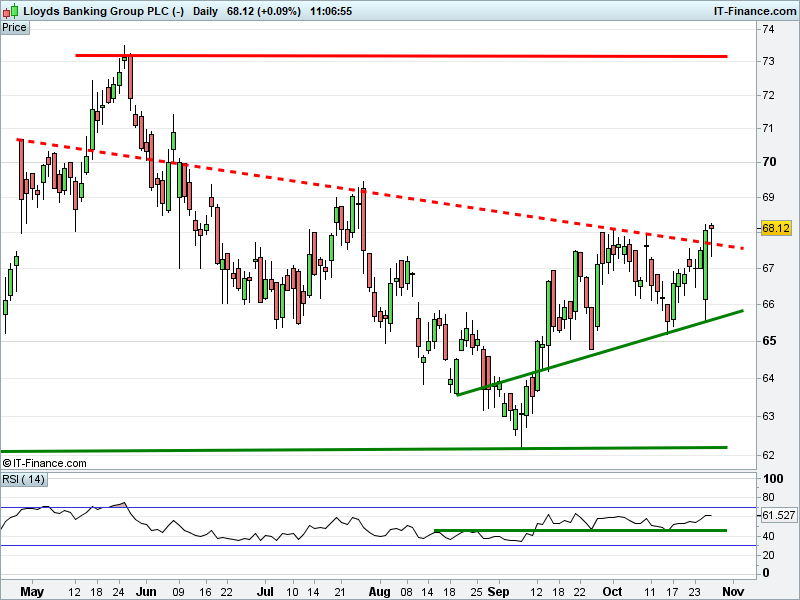800x600 pixels.
Task: Click the candlestick chart icon beside the title
Action: pos(11,10)
